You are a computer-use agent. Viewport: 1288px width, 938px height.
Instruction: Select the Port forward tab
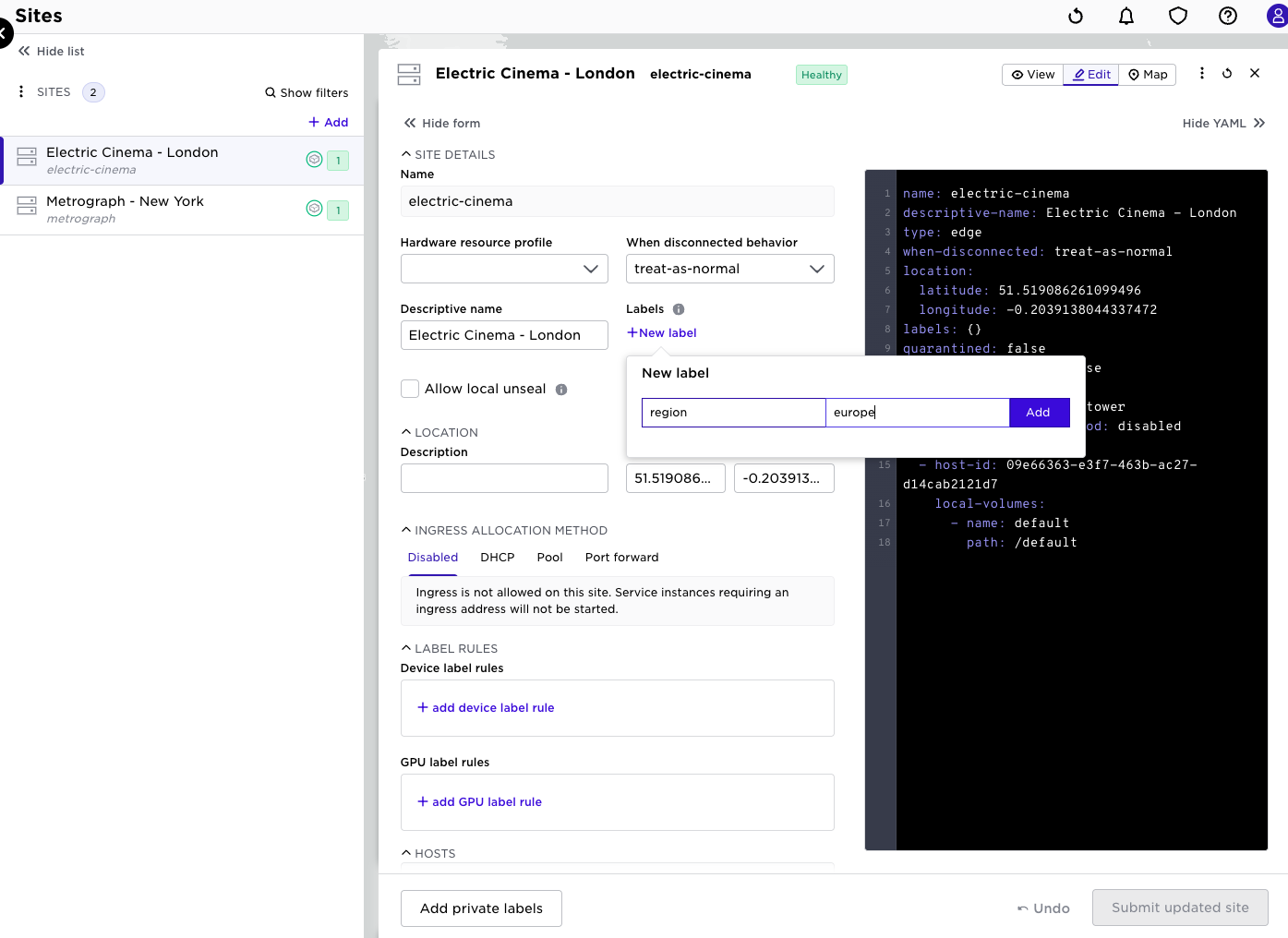coord(621,558)
